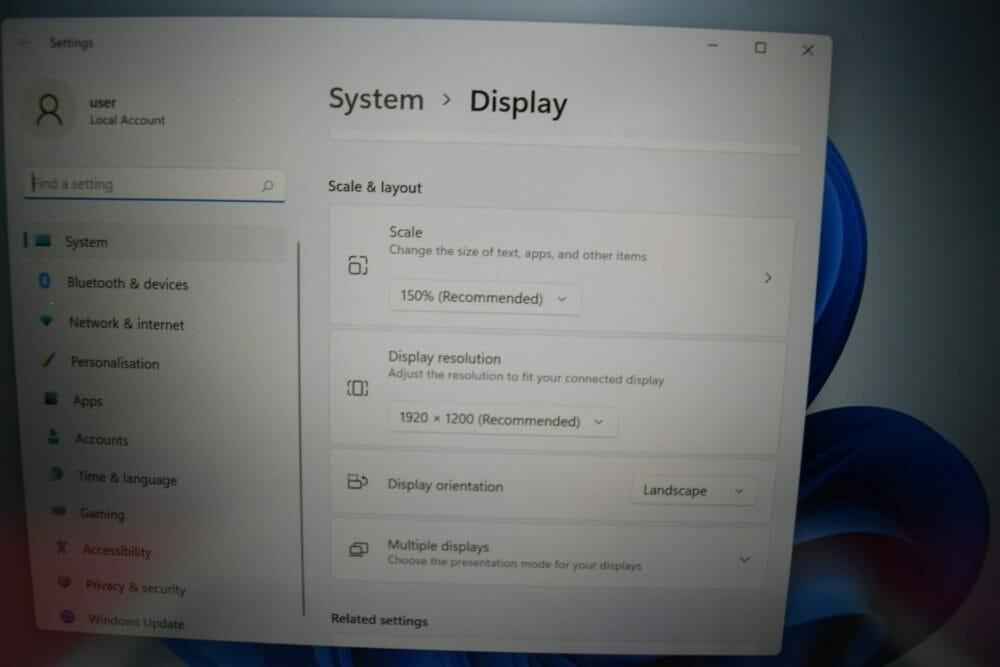The height and width of the screenshot is (667, 1000).
Task: Expand the Multiple displays section chevron
Action: 744,559
